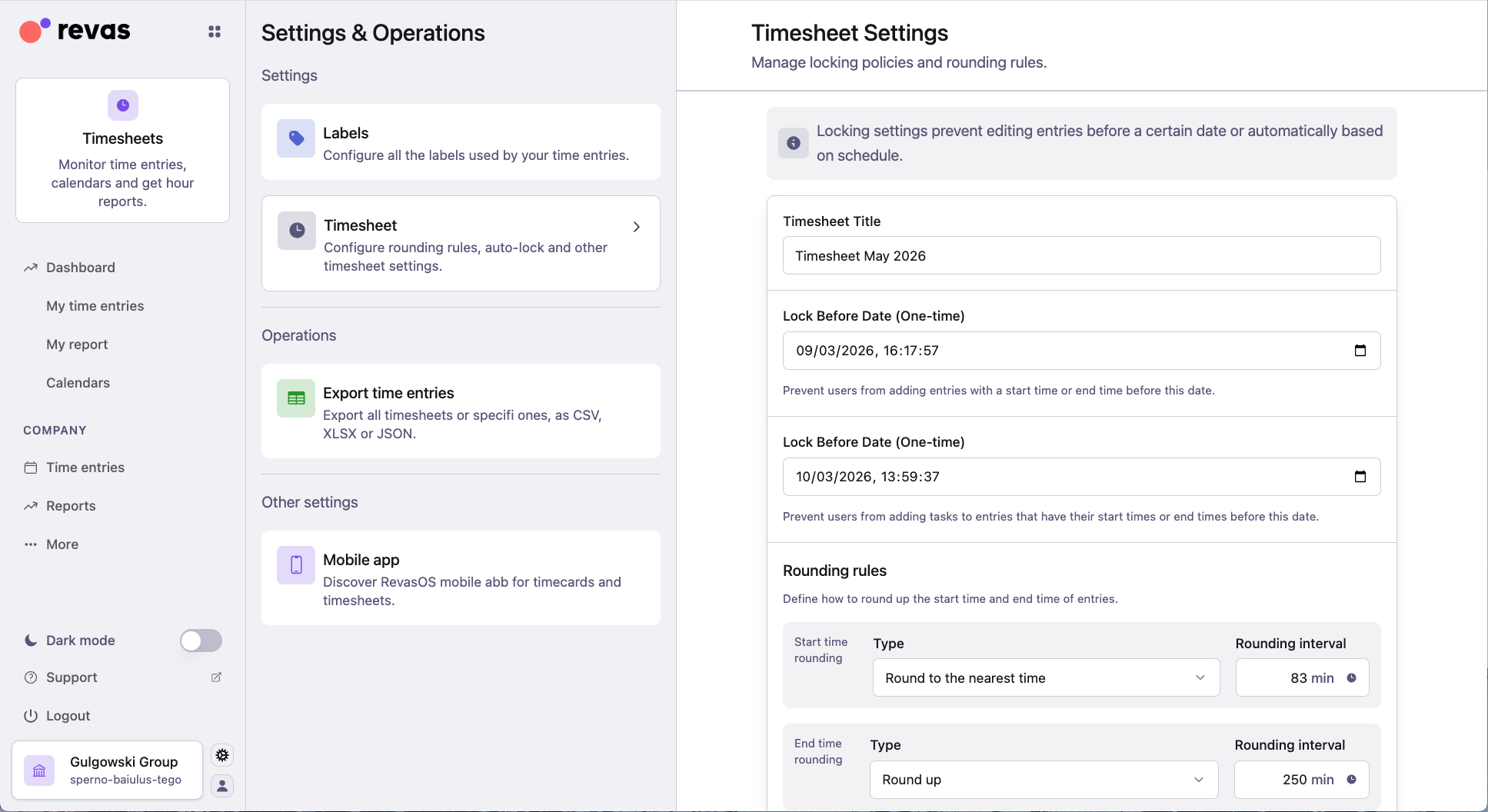Open settings via gear icon next to Gulgowski Group
The image size is (1488, 812).
pos(222,755)
